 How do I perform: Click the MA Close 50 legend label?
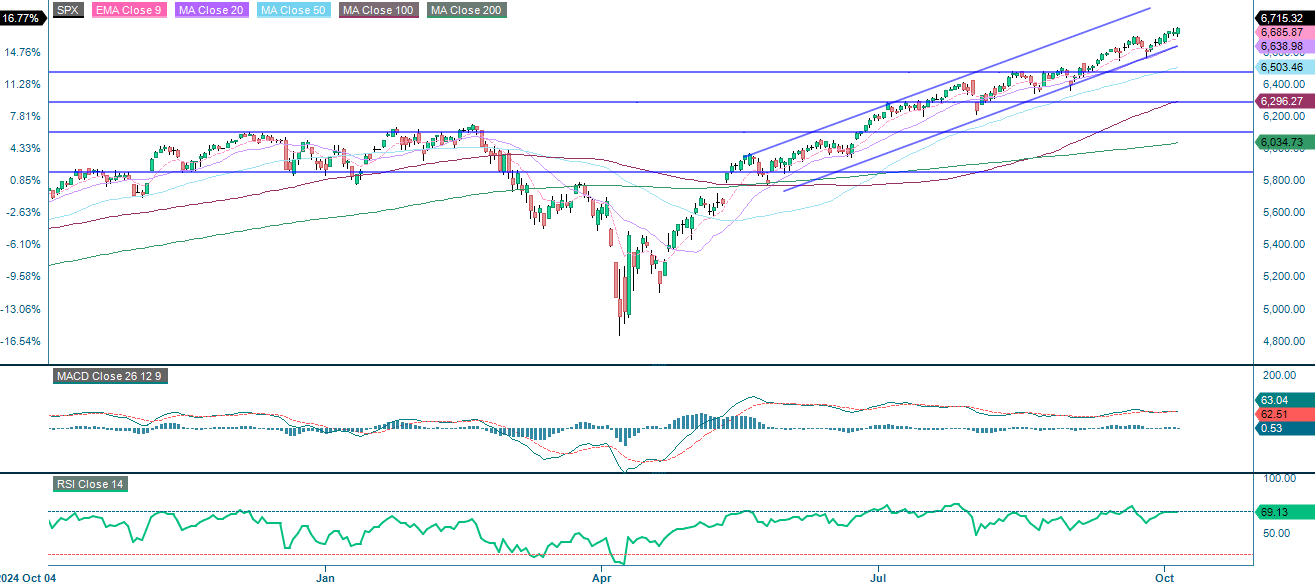point(294,10)
